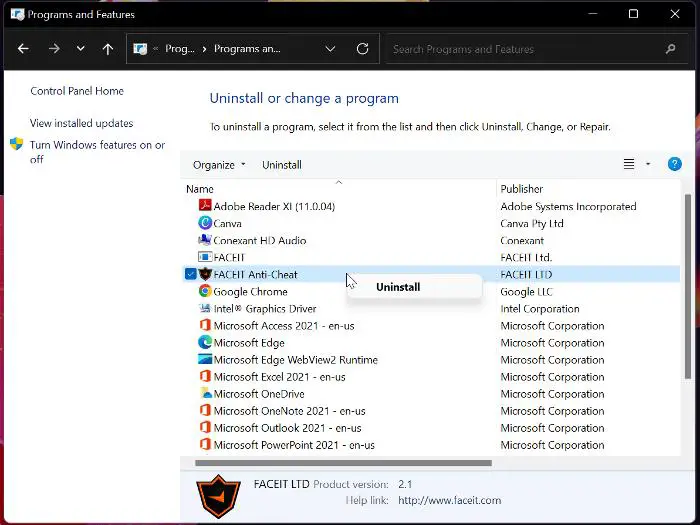Click the Intel Graphics Driver icon
This screenshot has height=525, width=700.
[205, 308]
